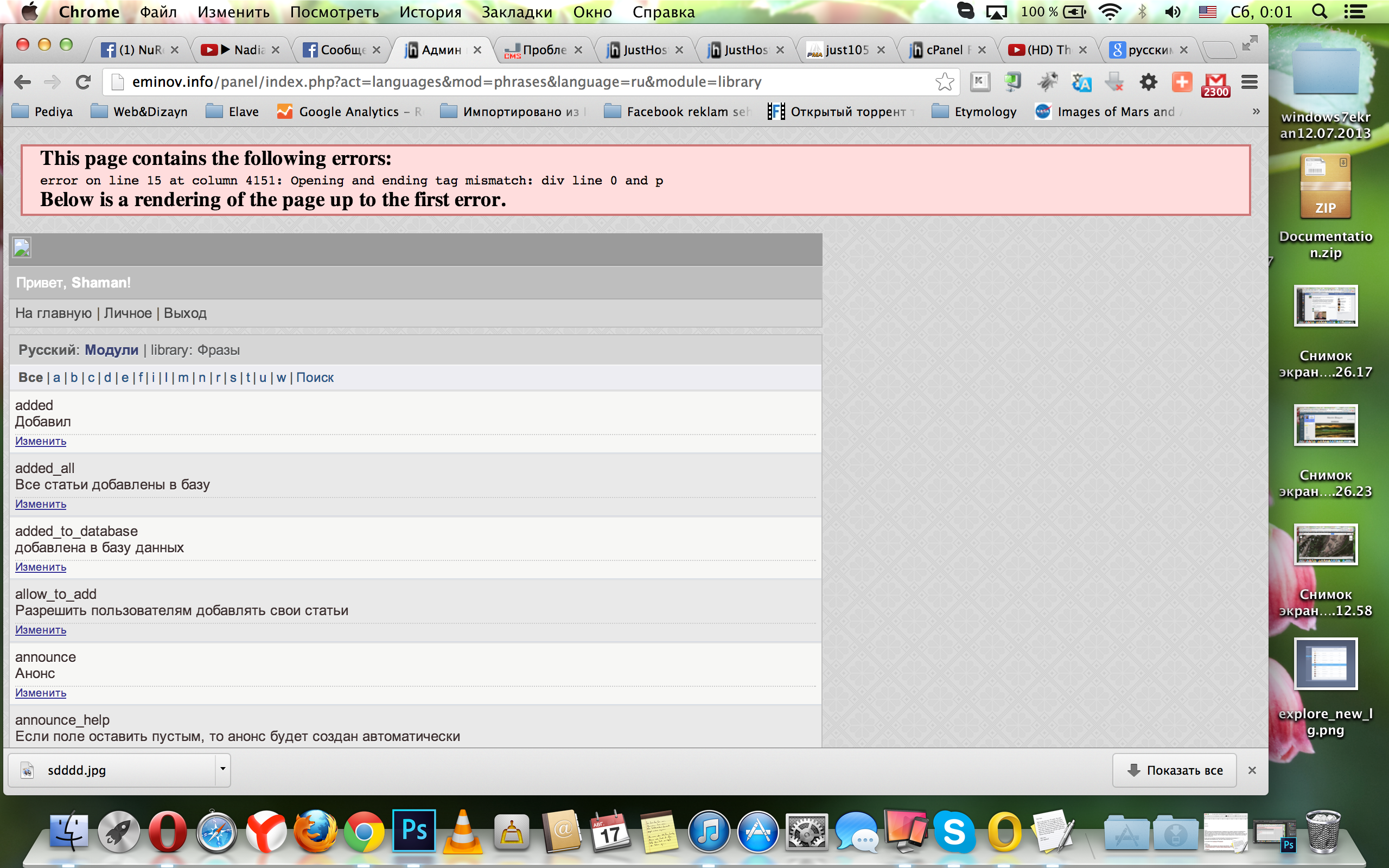Click Изменить link under added_all
This screenshot has width=1389, height=868.
pyautogui.click(x=41, y=504)
